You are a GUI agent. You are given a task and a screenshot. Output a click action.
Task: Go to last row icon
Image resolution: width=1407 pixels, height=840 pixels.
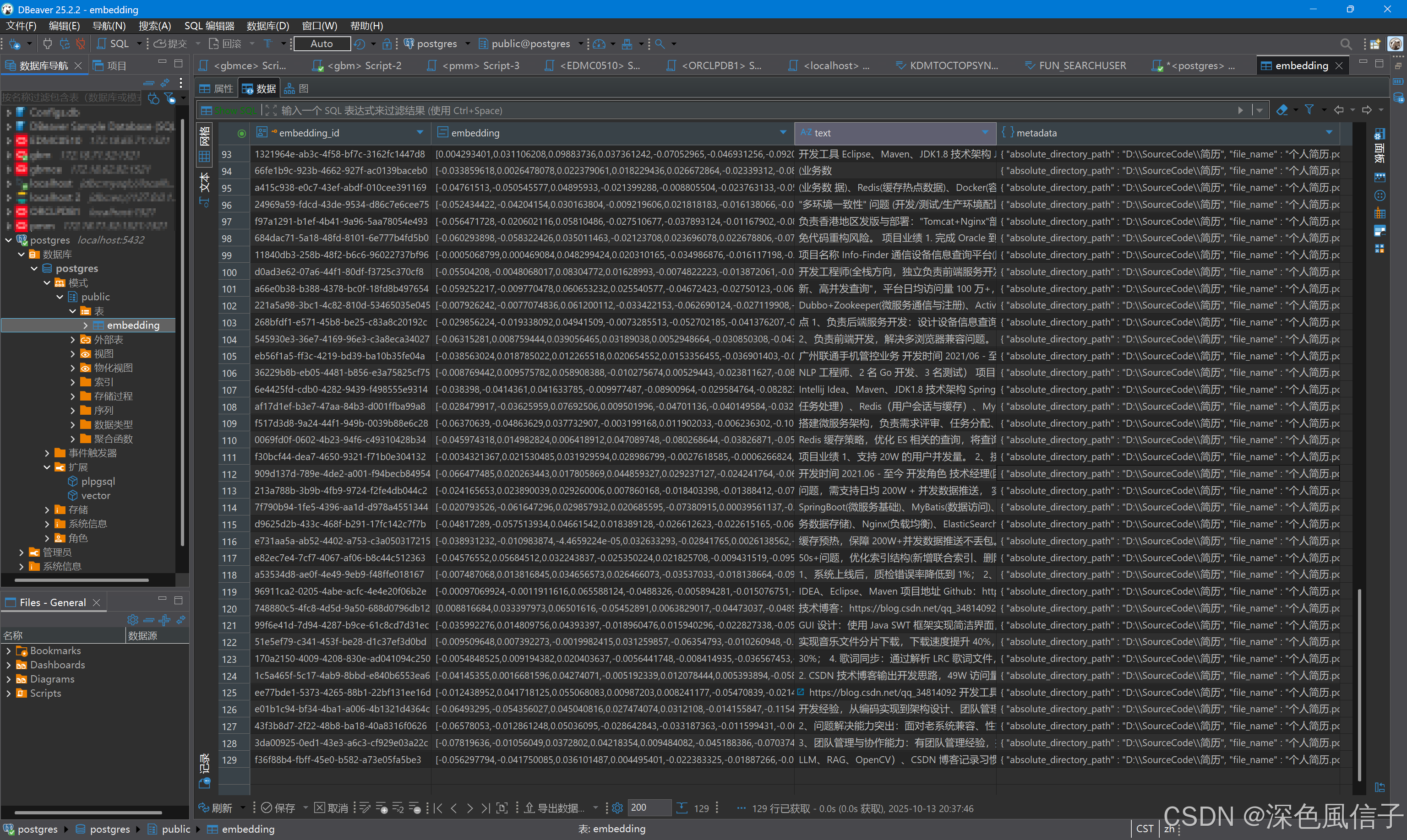coord(485,808)
